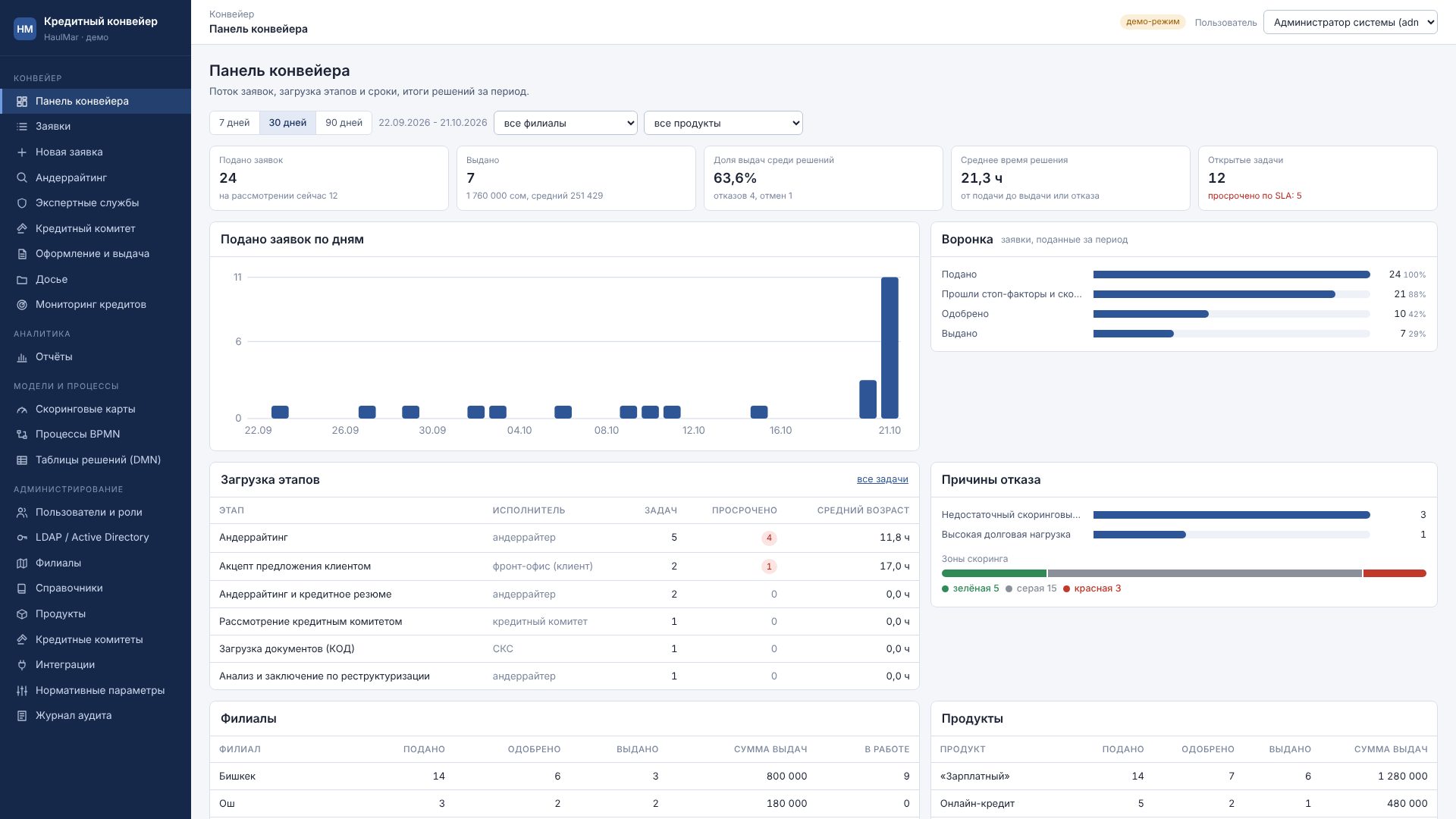Click the workflow icon for Процессы BPMN
The height and width of the screenshot is (819, 1456).
22,435
